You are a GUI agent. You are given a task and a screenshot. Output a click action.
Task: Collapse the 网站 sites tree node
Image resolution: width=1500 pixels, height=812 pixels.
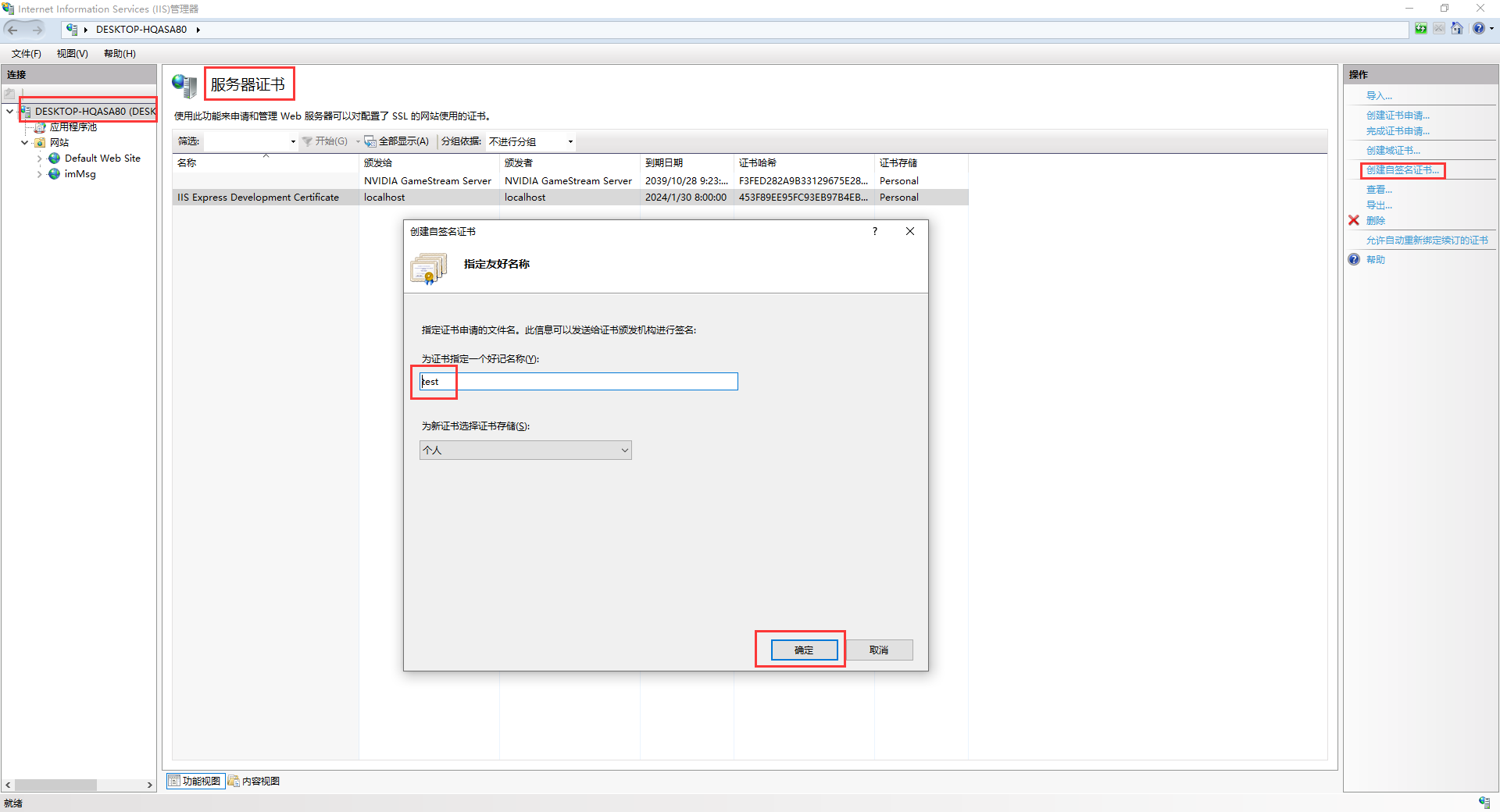point(24,143)
